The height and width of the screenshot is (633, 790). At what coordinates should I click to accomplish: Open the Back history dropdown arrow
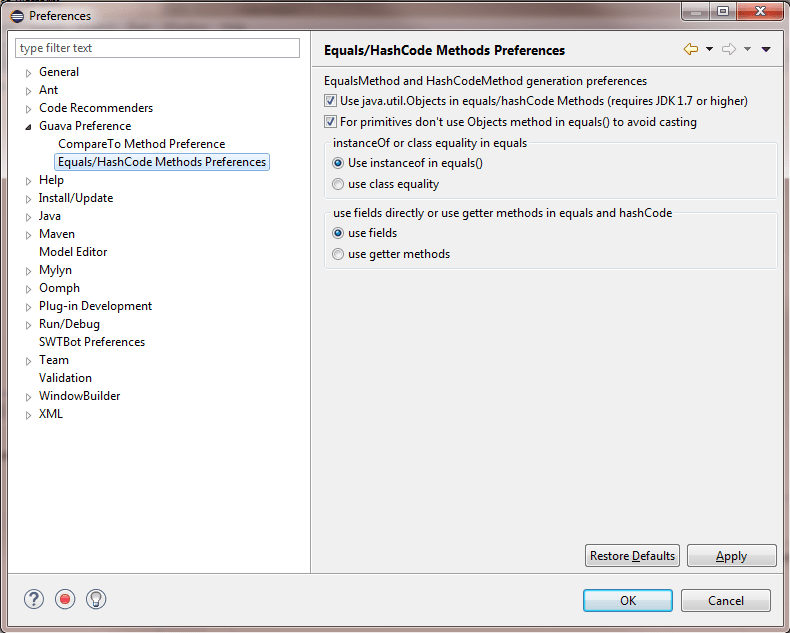coord(709,49)
